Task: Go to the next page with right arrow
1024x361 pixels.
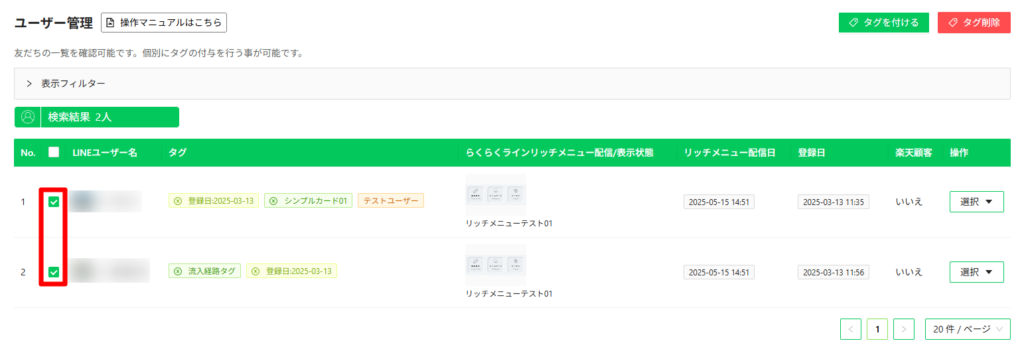Action: click(903, 330)
